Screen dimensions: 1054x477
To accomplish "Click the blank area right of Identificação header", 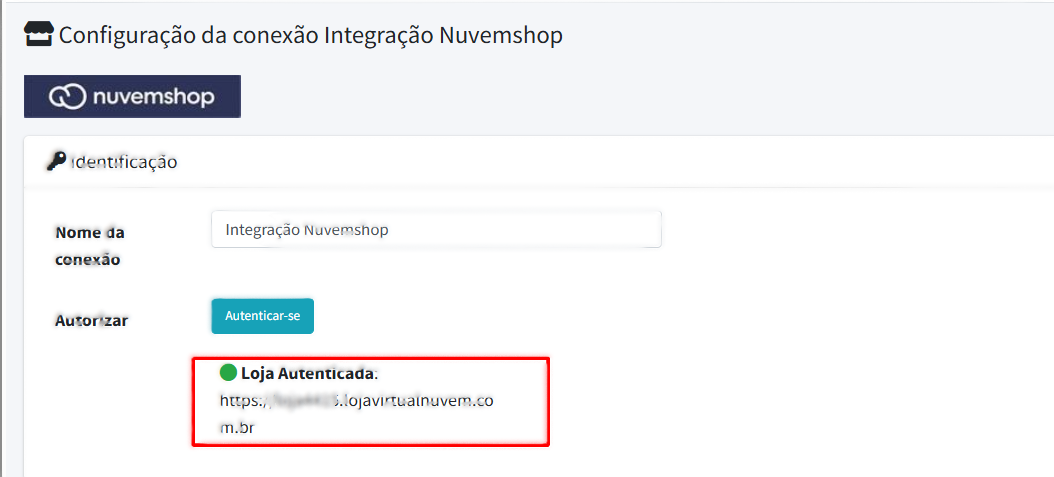I will [600, 161].
